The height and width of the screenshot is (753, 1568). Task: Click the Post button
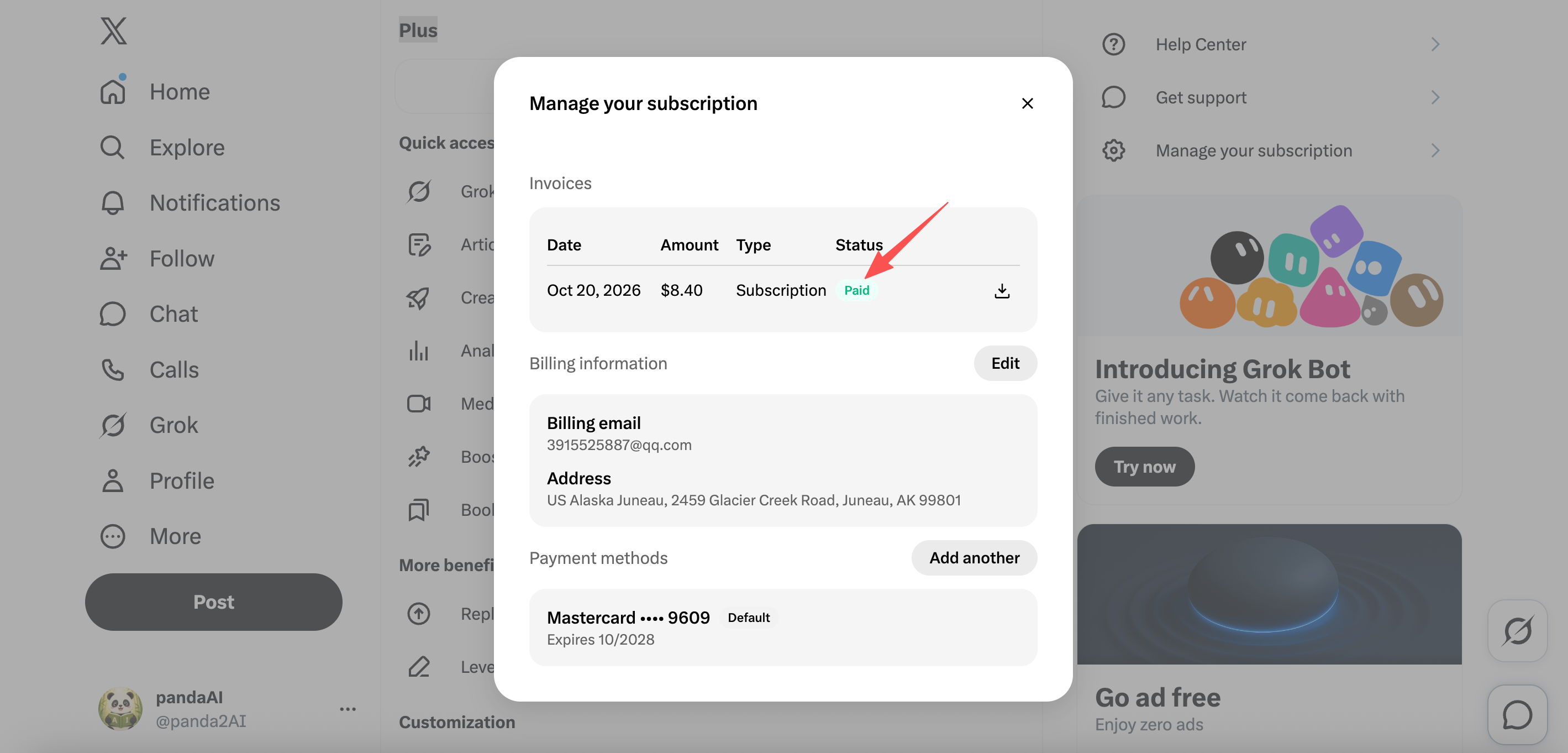coord(214,602)
